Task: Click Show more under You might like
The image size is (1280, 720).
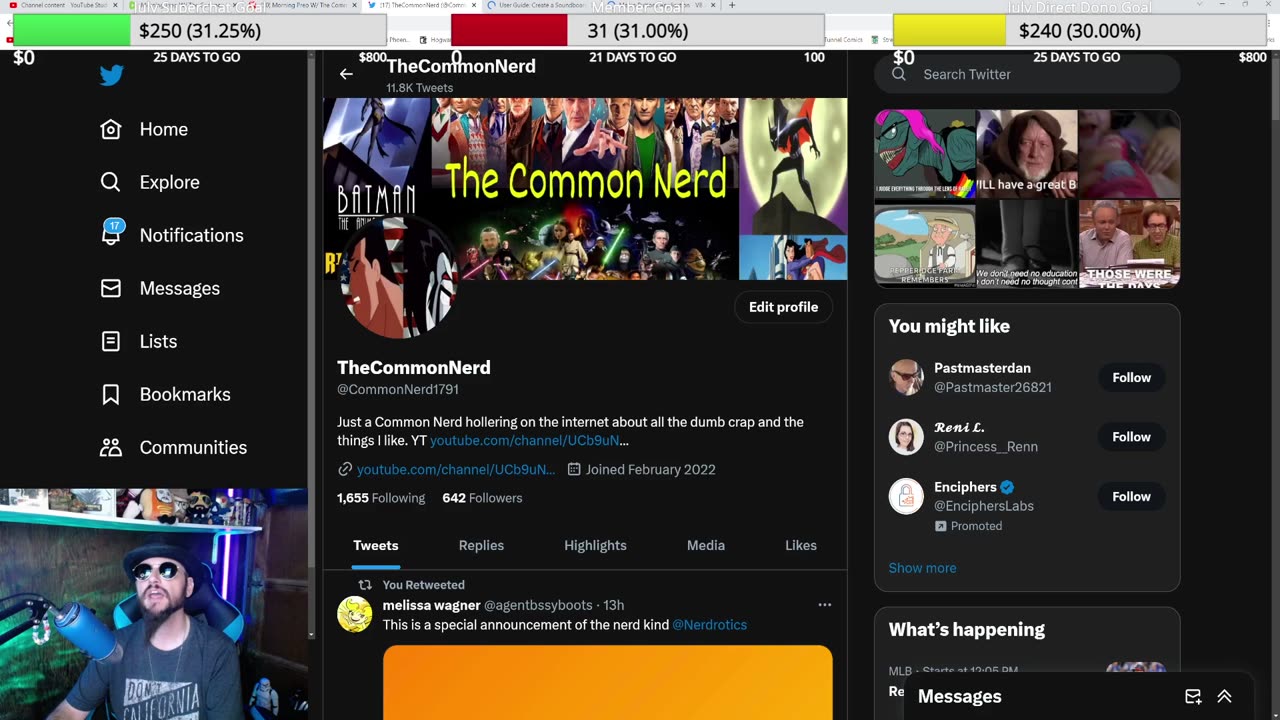Action: [x=922, y=568]
